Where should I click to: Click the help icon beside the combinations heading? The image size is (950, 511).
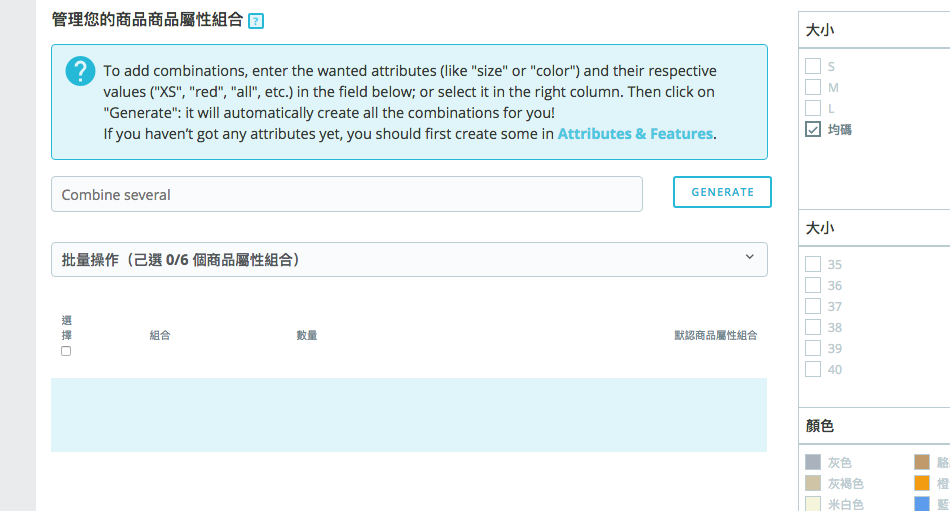pyautogui.click(x=256, y=21)
